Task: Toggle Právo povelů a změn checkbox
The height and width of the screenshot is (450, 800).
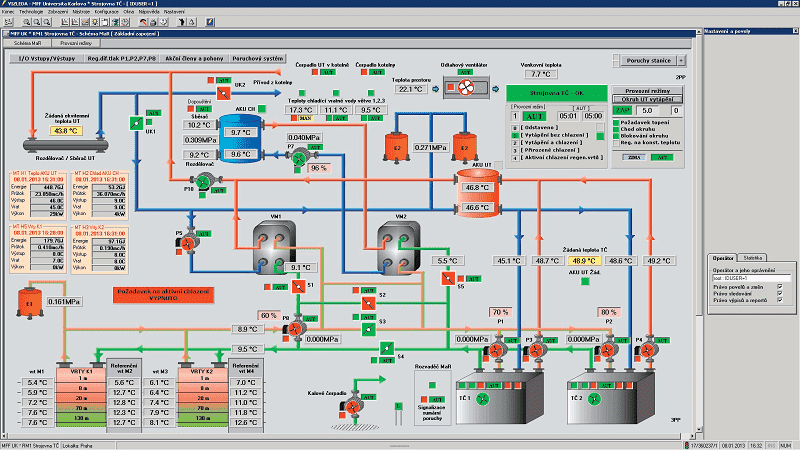Action: [780, 287]
